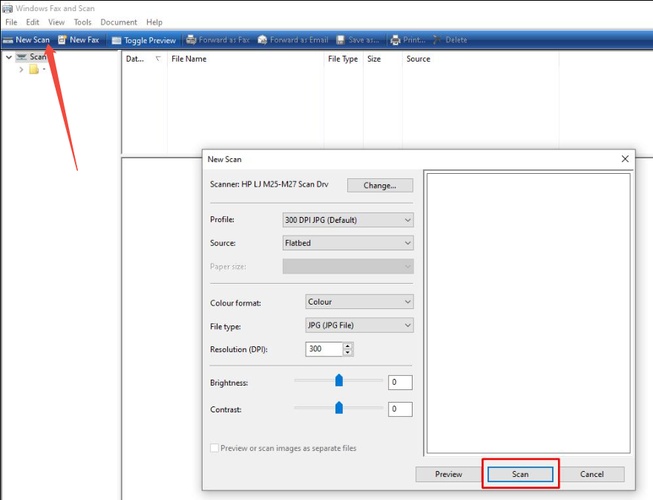Sort by the Date column header
Screen dimensions: 653x500
pos(144,59)
